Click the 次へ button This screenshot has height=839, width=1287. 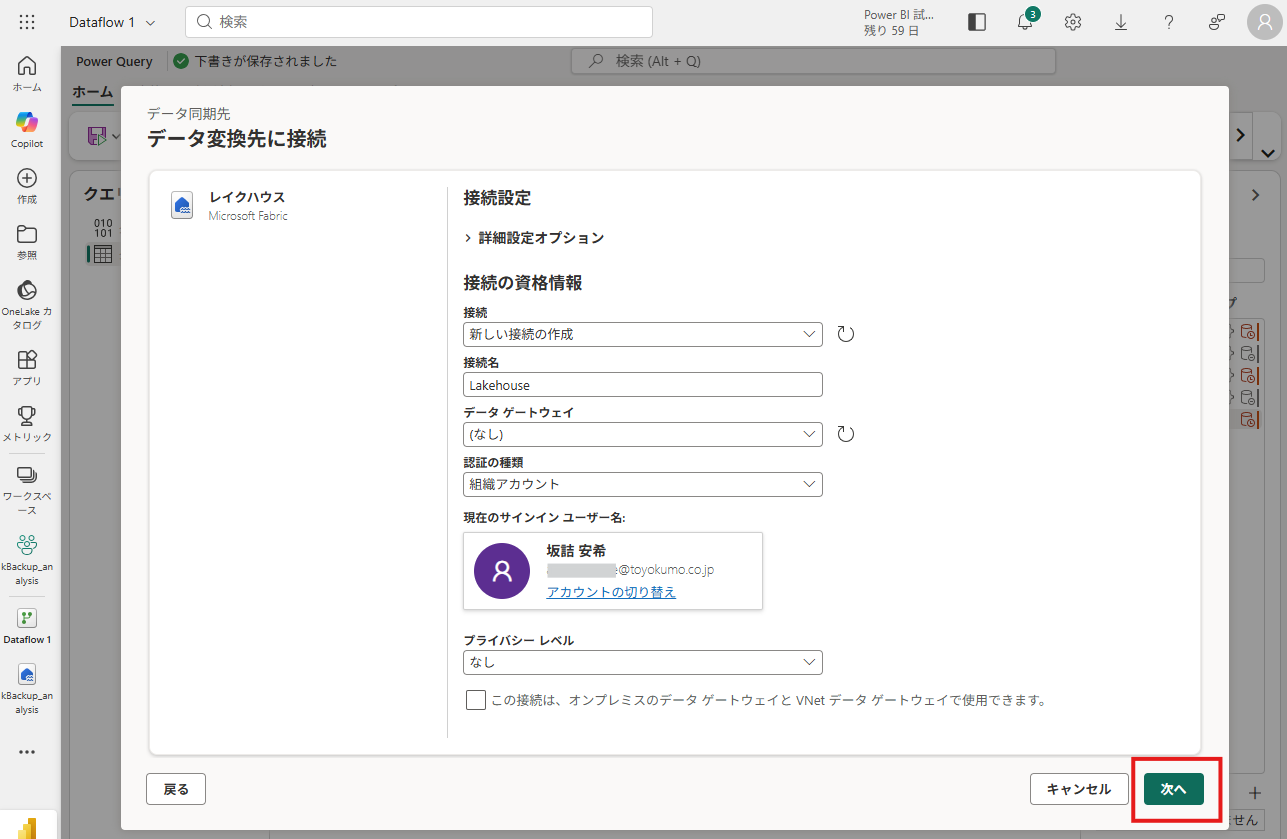(x=1173, y=789)
